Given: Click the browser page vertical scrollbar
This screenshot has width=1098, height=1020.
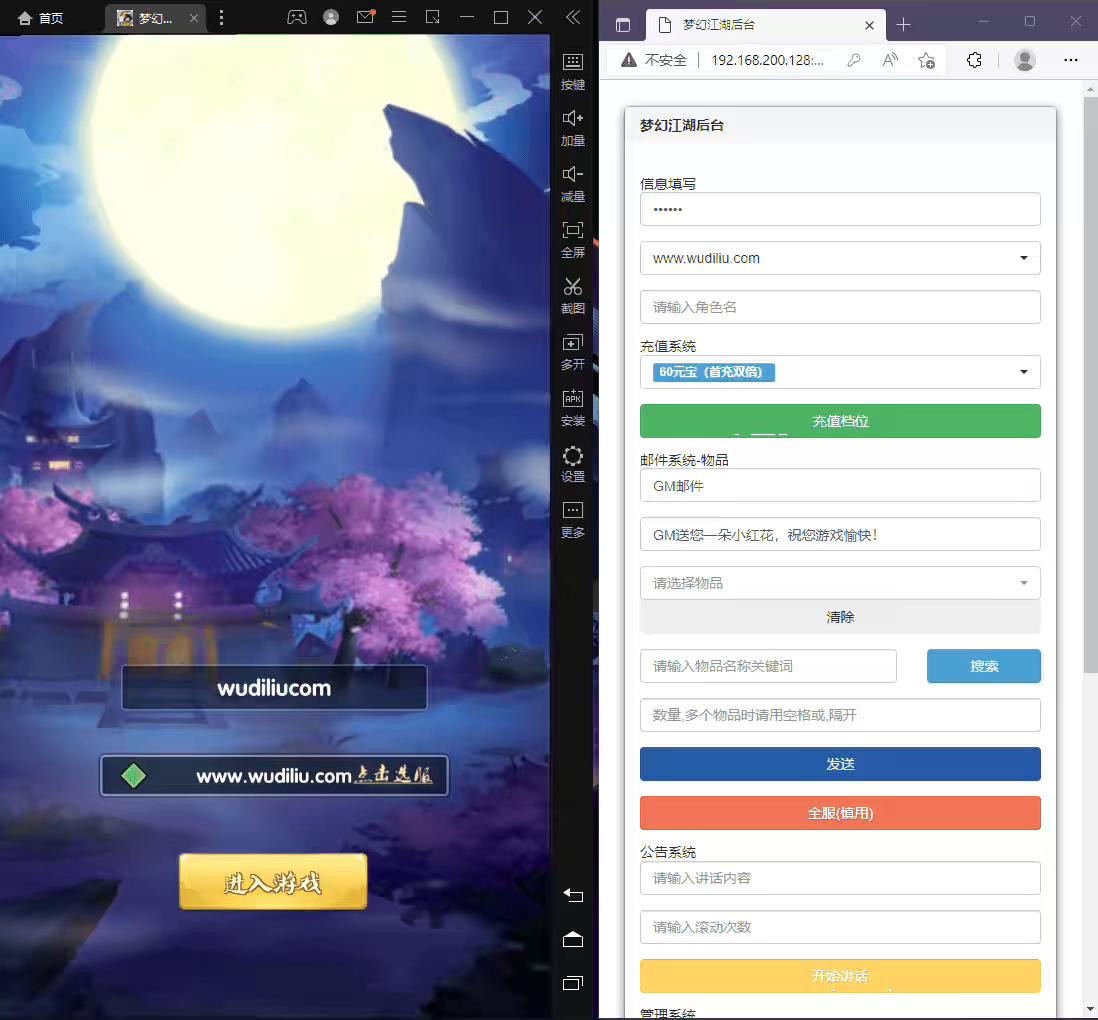Looking at the screenshot, I should [x=1090, y=385].
